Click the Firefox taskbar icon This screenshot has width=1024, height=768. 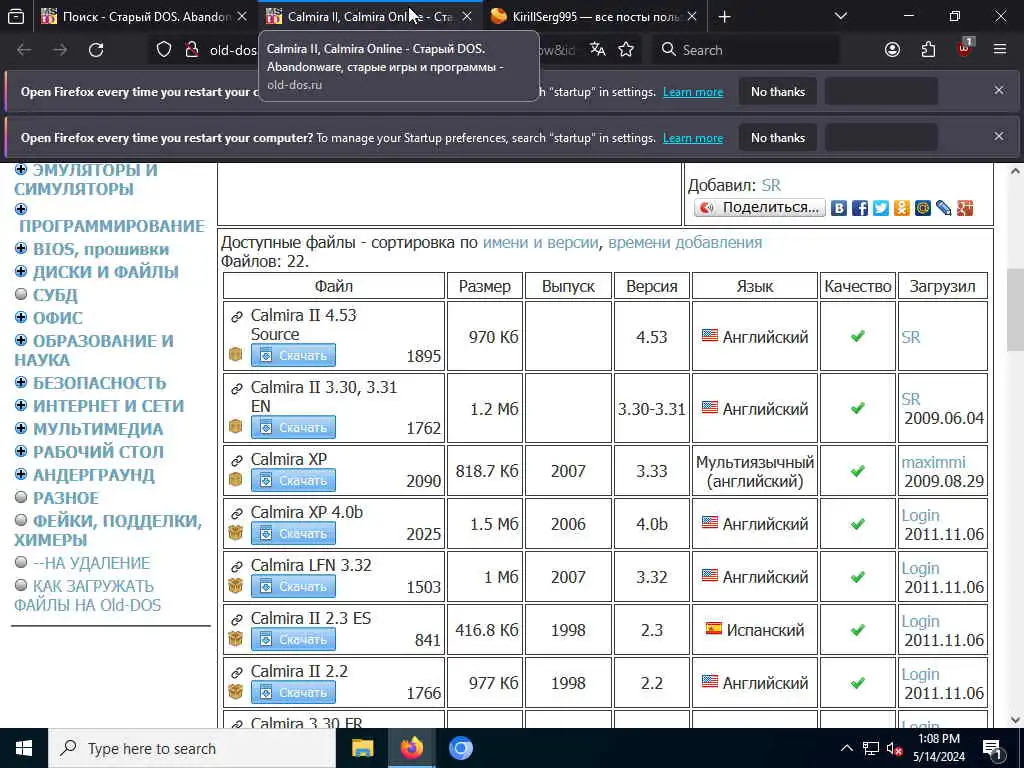(x=411, y=748)
